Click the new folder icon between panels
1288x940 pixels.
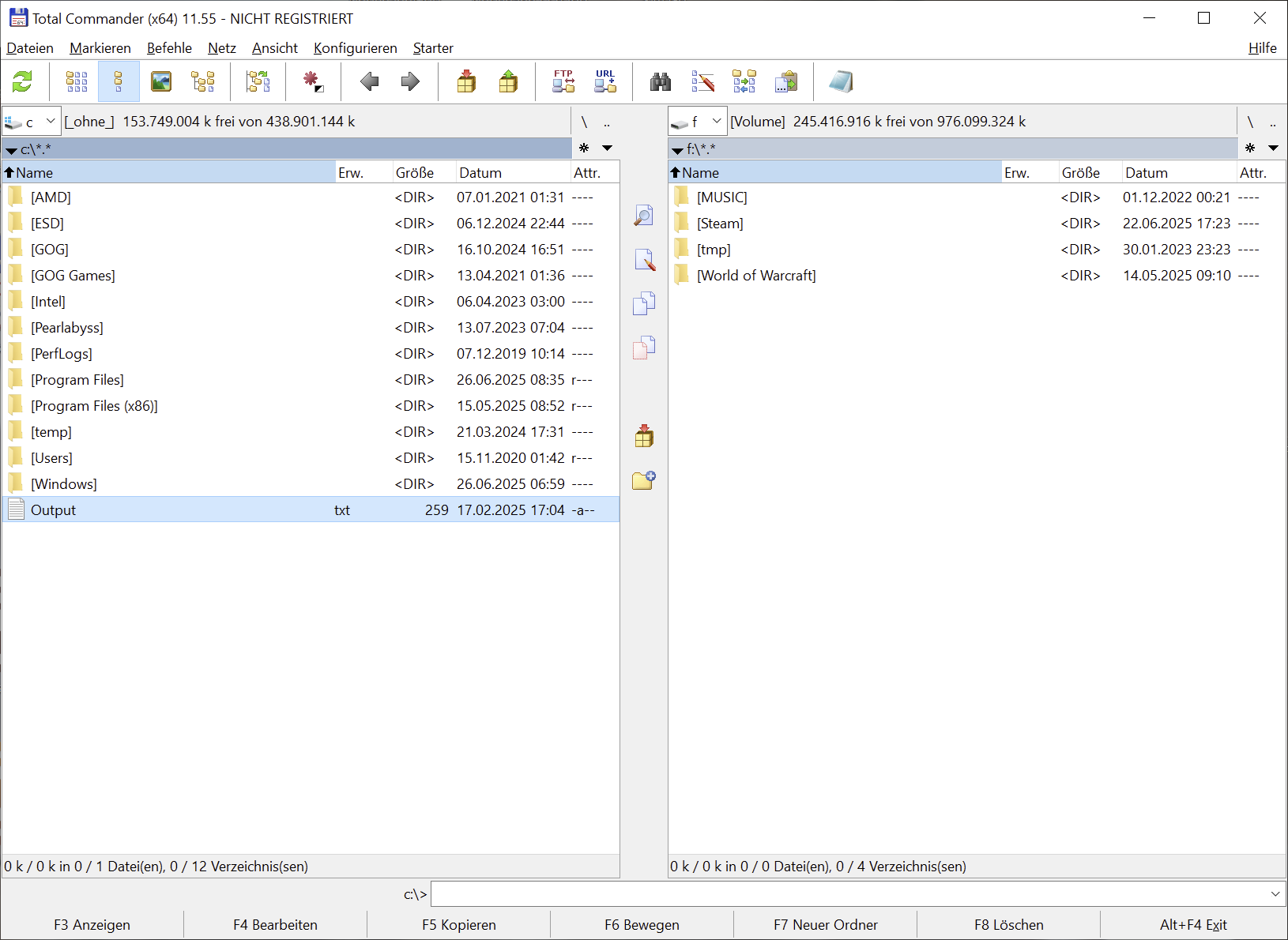(x=644, y=480)
